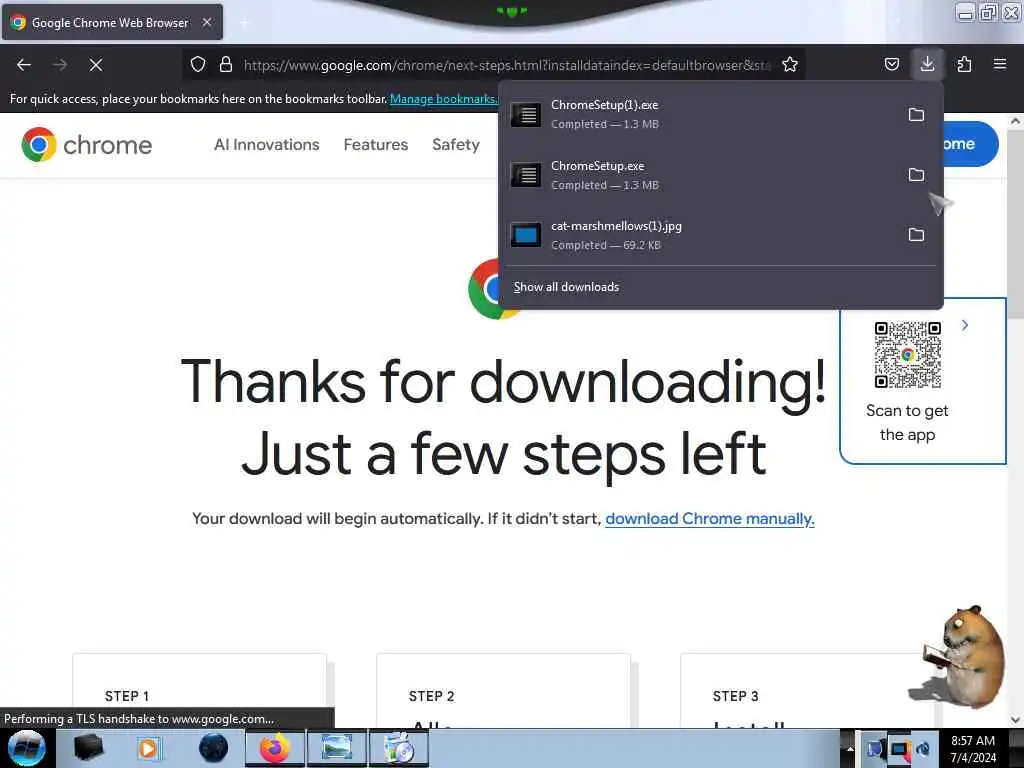Show ChromeSetup.exe in its folder

916,175
